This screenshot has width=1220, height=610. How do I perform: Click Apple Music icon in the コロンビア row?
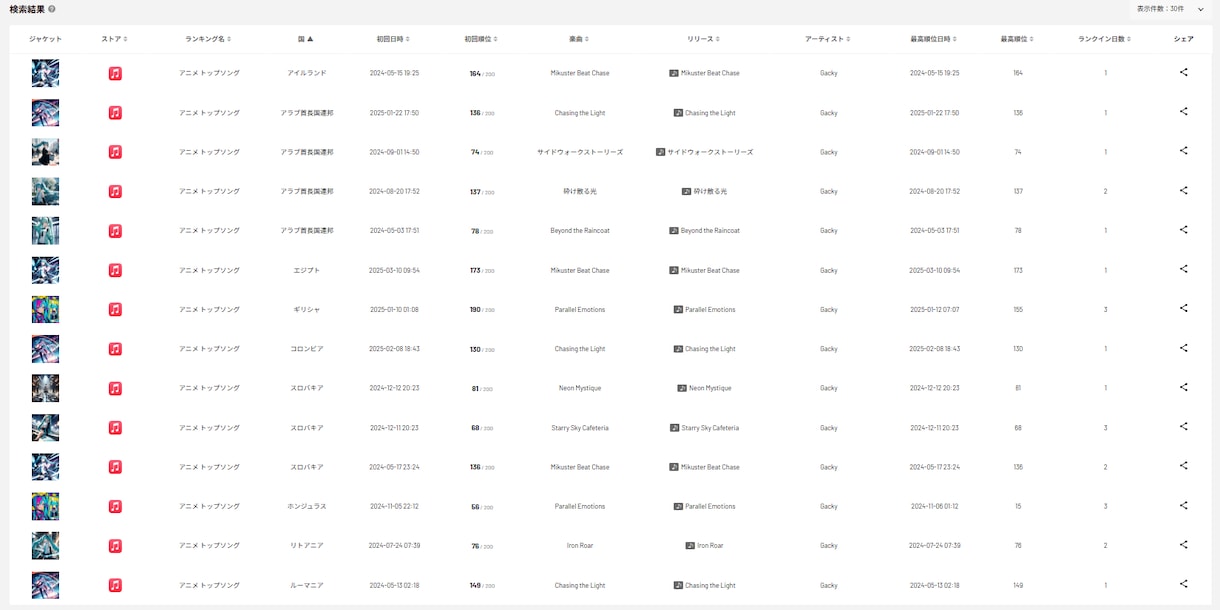115,349
